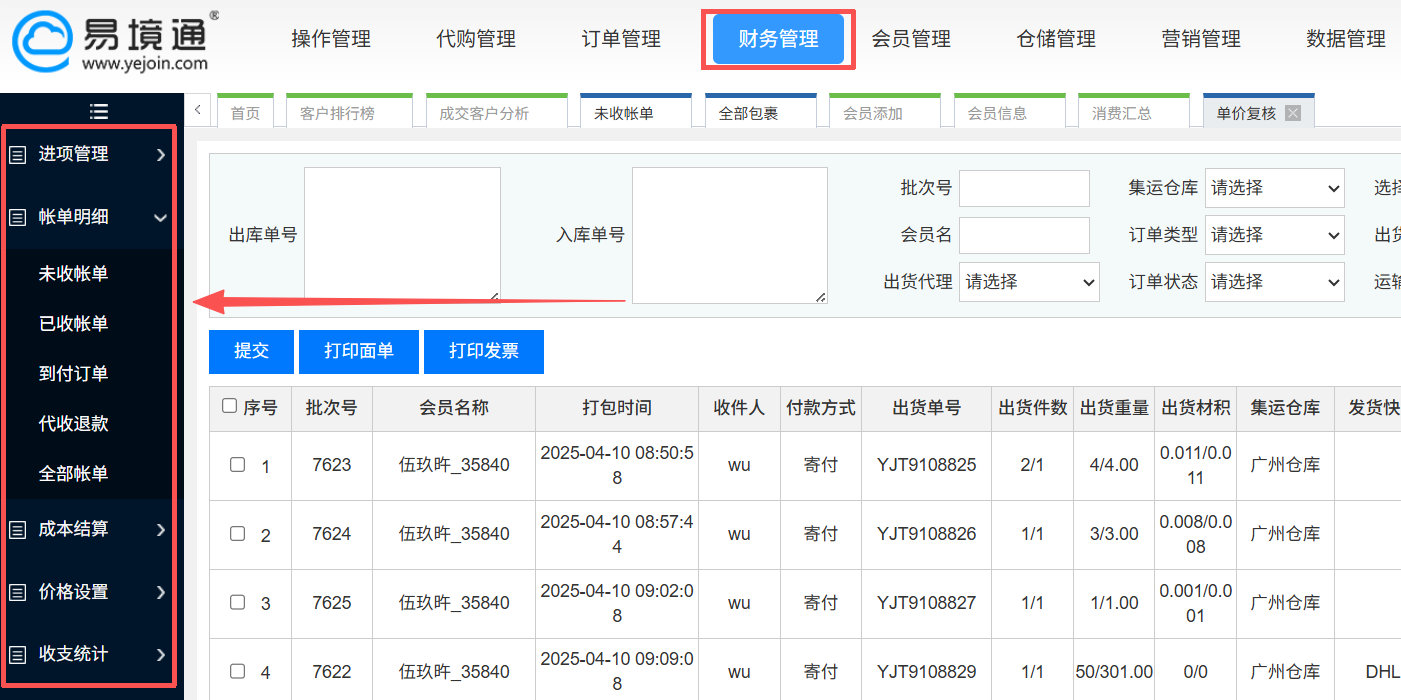The width and height of the screenshot is (1401, 700).
Task: Open the 出货代理 dropdown
Action: pos(1029,282)
